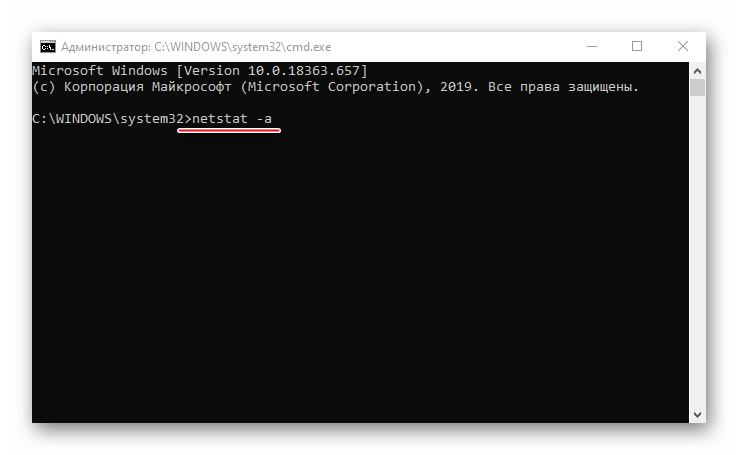Click the empty title bar area

pos(450,46)
